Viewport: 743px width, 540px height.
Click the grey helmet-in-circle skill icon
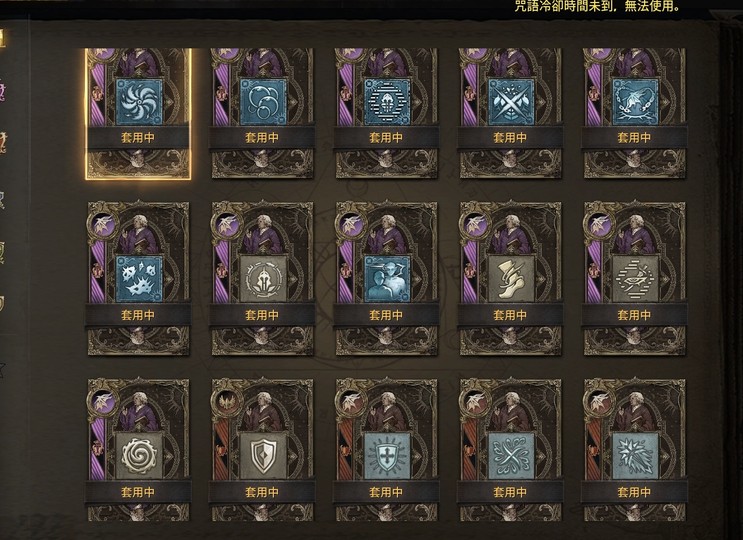pyautogui.click(x=263, y=279)
